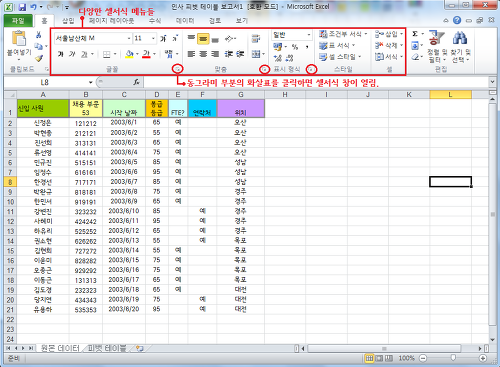This screenshot has height=367, width=500.
Task: Click the Increase Font Size icon
Action: click(x=163, y=39)
